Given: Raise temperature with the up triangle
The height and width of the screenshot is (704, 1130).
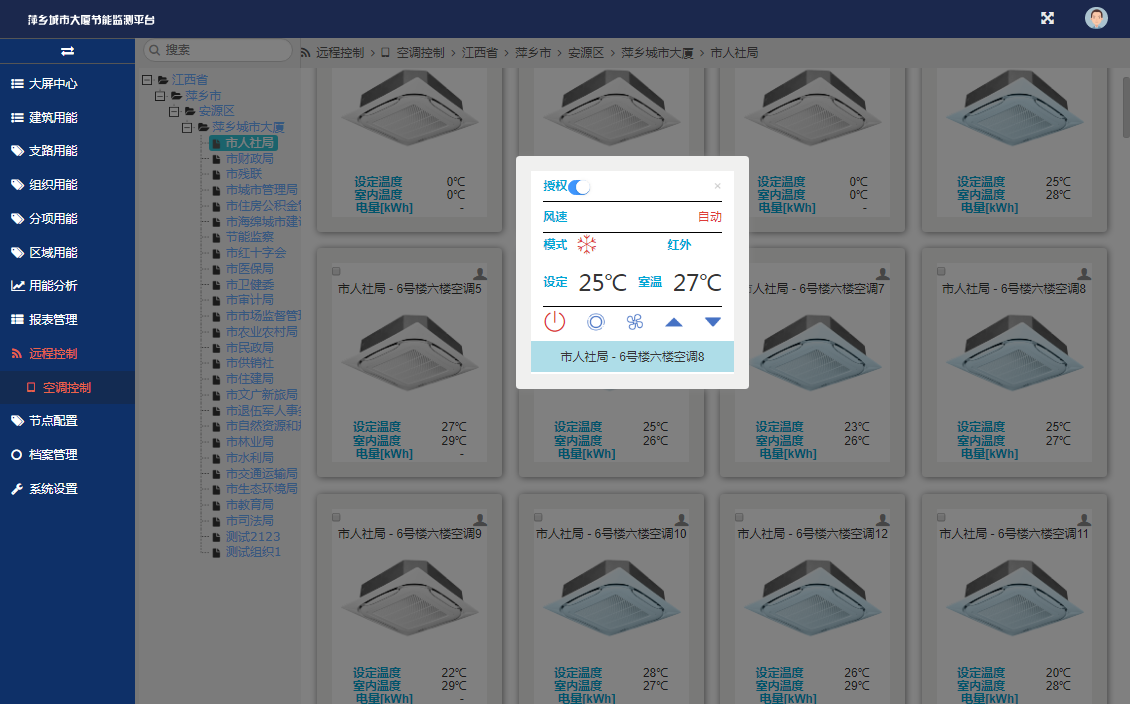Looking at the screenshot, I should [x=674, y=322].
